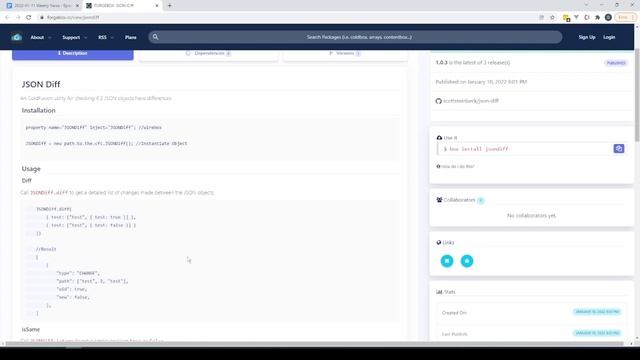The height and width of the screenshot is (360, 640).
Task: Click the No collaborators yet text
Action: 531,216
